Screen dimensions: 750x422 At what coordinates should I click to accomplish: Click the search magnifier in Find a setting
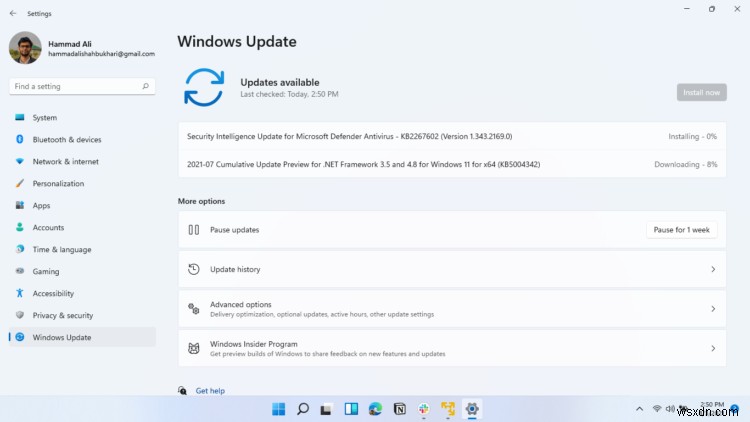tap(145, 86)
